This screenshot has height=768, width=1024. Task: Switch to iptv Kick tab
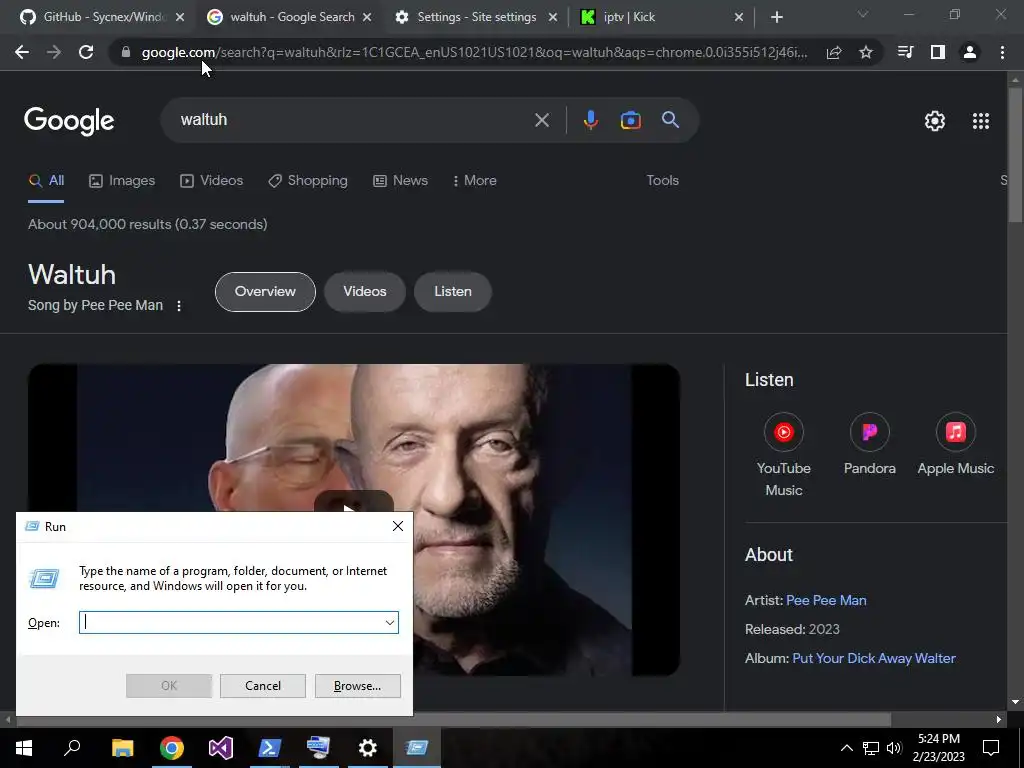point(661,17)
